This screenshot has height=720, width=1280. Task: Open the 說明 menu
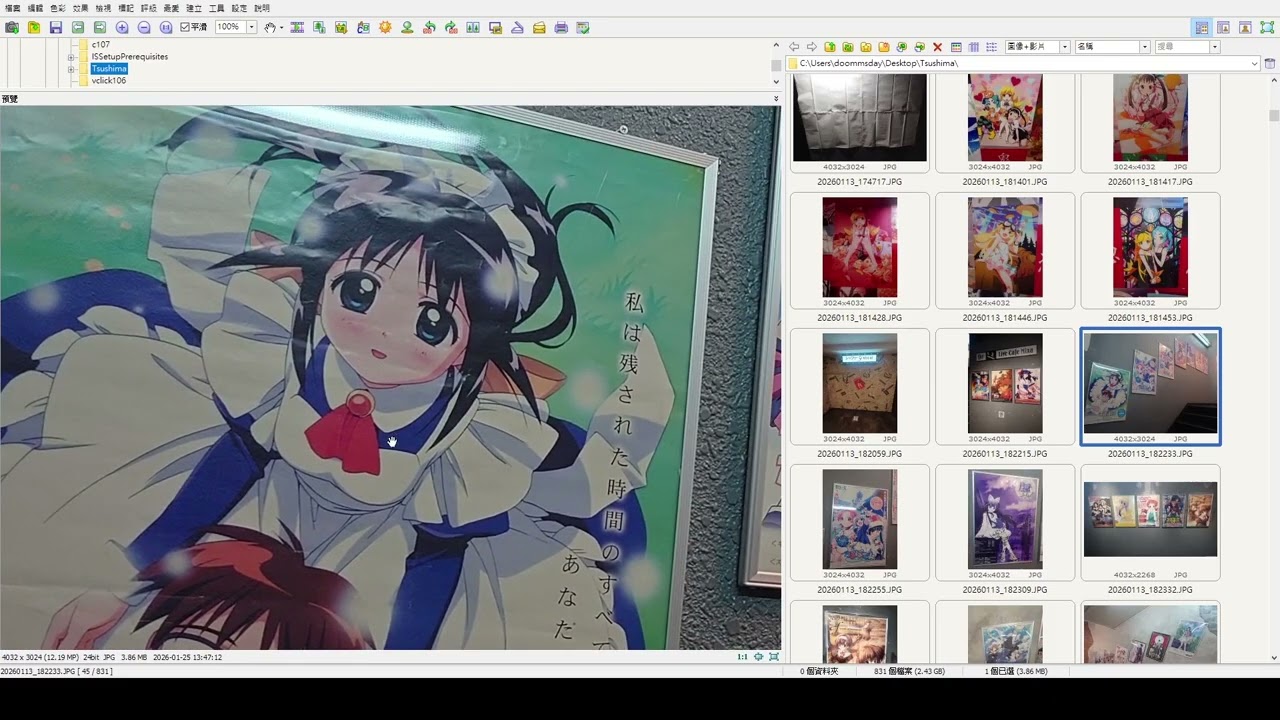[x=262, y=8]
